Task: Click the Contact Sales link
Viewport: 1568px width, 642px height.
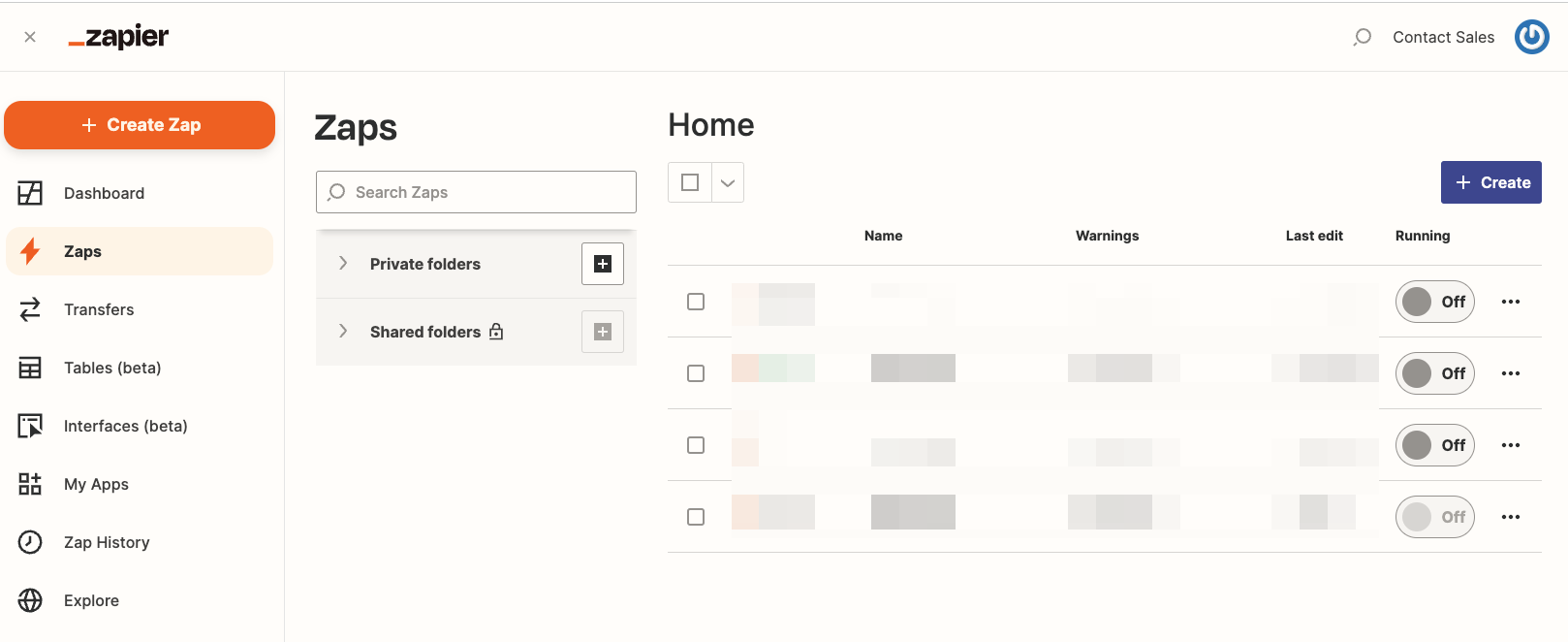Action: pyautogui.click(x=1444, y=37)
